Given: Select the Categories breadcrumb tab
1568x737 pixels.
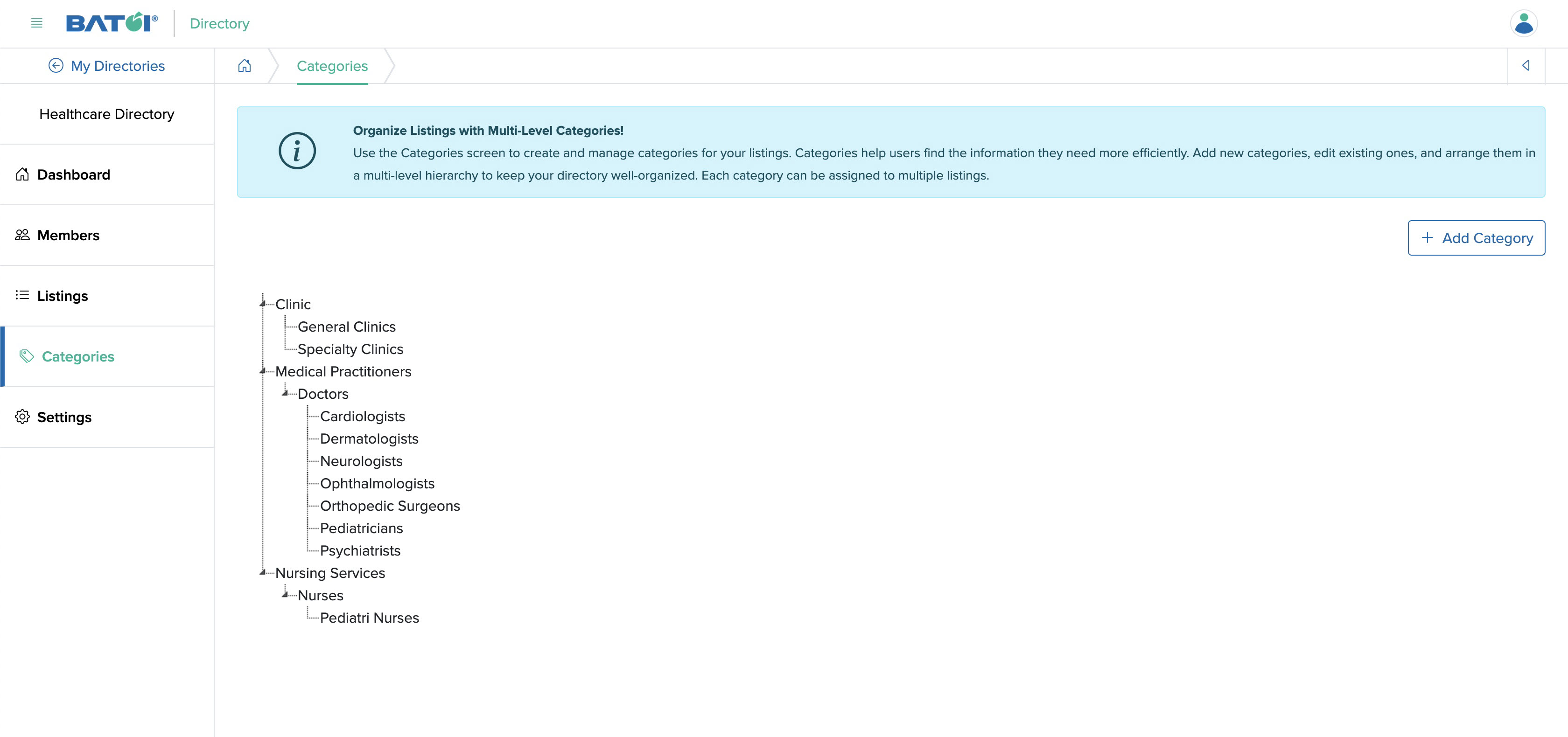Looking at the screenshot, I should pos(332,65).
